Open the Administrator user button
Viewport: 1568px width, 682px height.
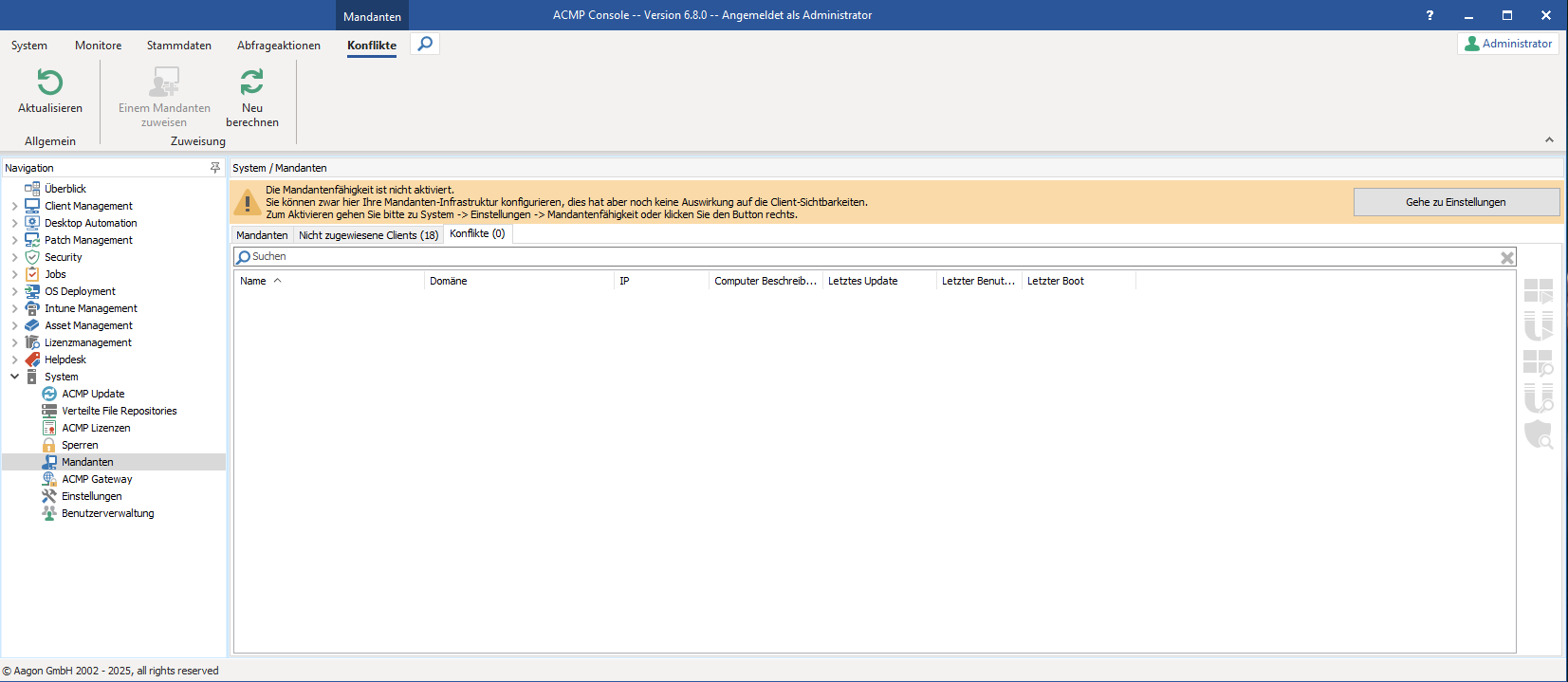(x=1507, y=44)
